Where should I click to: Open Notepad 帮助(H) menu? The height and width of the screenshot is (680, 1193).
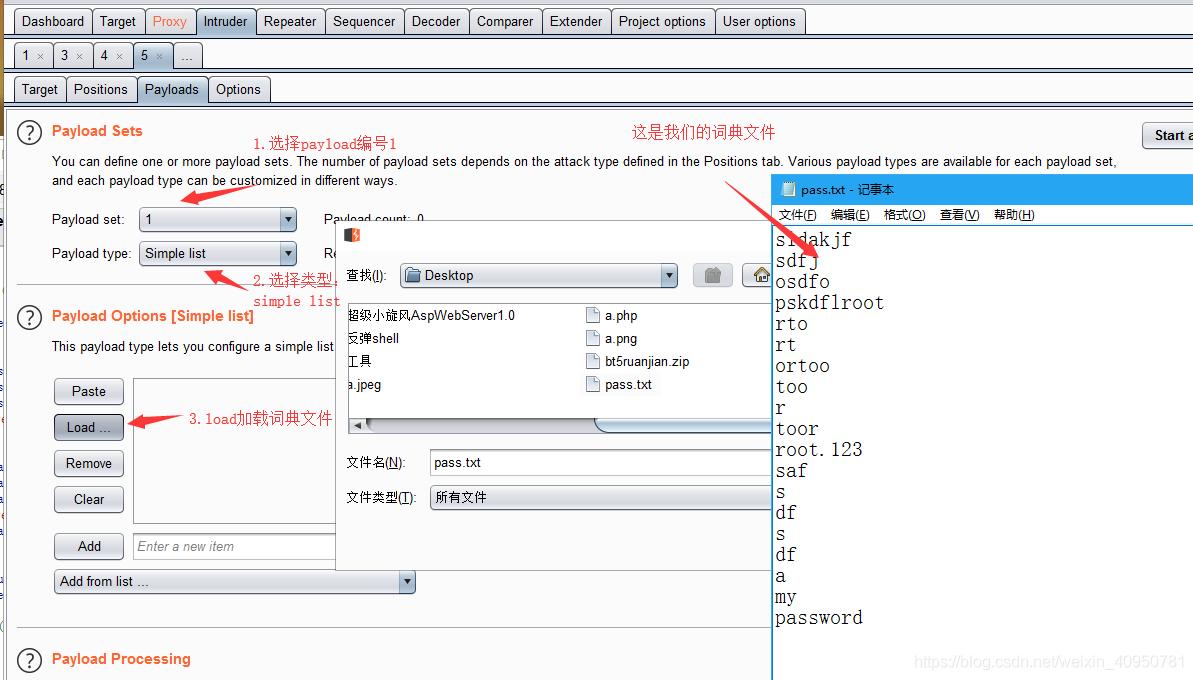1014,215
